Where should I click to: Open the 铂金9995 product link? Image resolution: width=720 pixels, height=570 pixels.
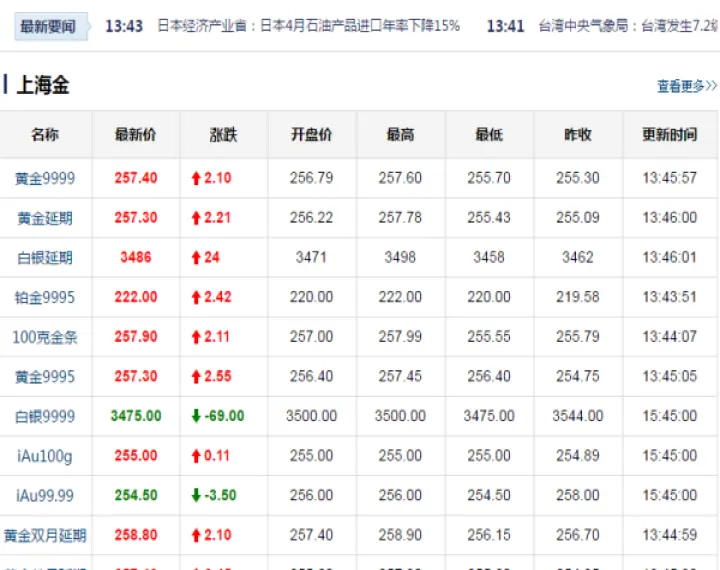(x=45, y=297)
